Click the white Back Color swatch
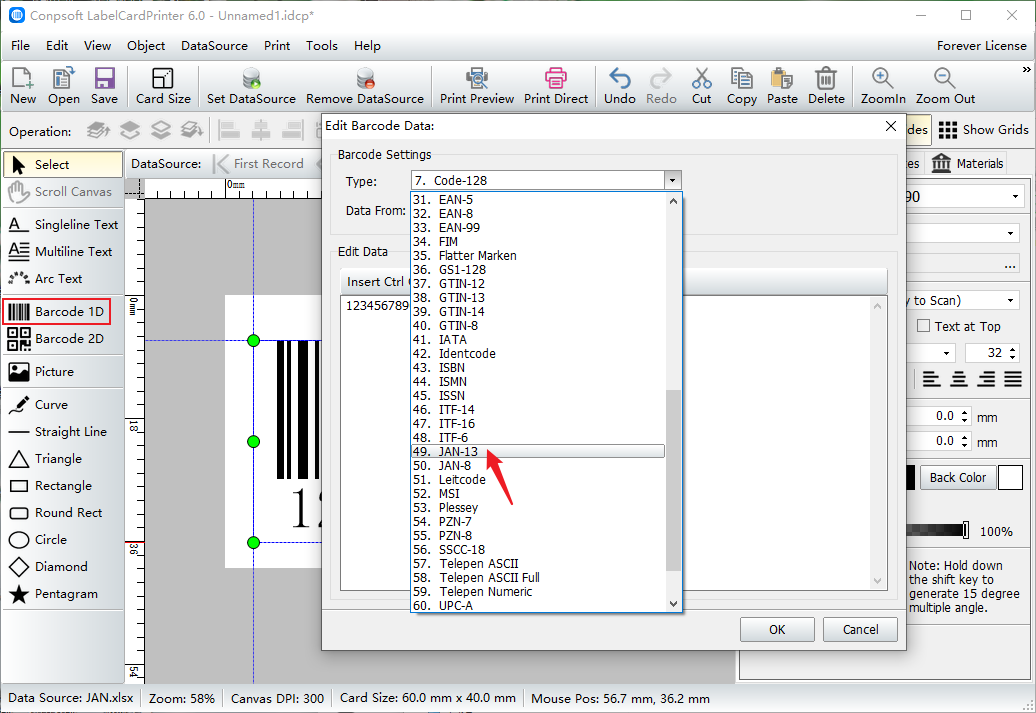Viewport: 1036px width, 713px height. point(1010,477)
